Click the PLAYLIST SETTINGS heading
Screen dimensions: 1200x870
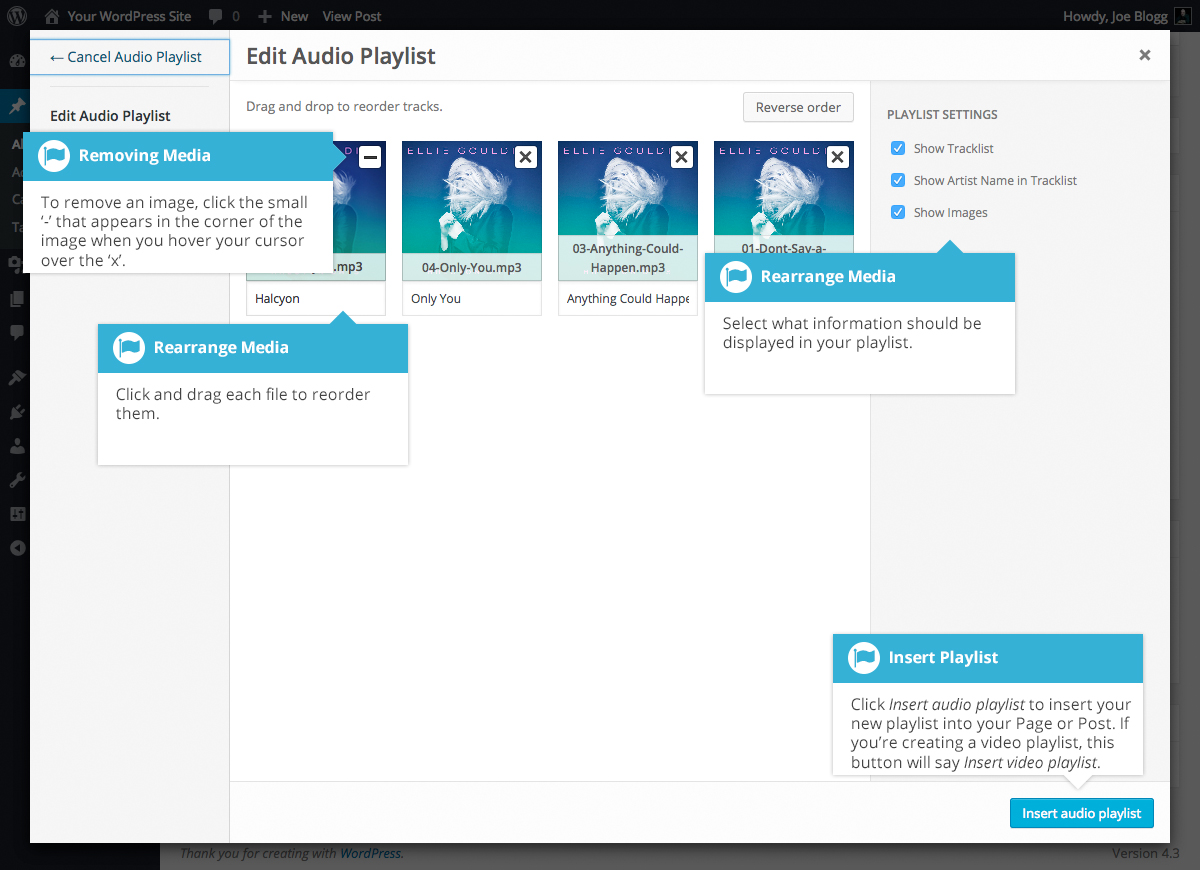[x=942, y=114]
